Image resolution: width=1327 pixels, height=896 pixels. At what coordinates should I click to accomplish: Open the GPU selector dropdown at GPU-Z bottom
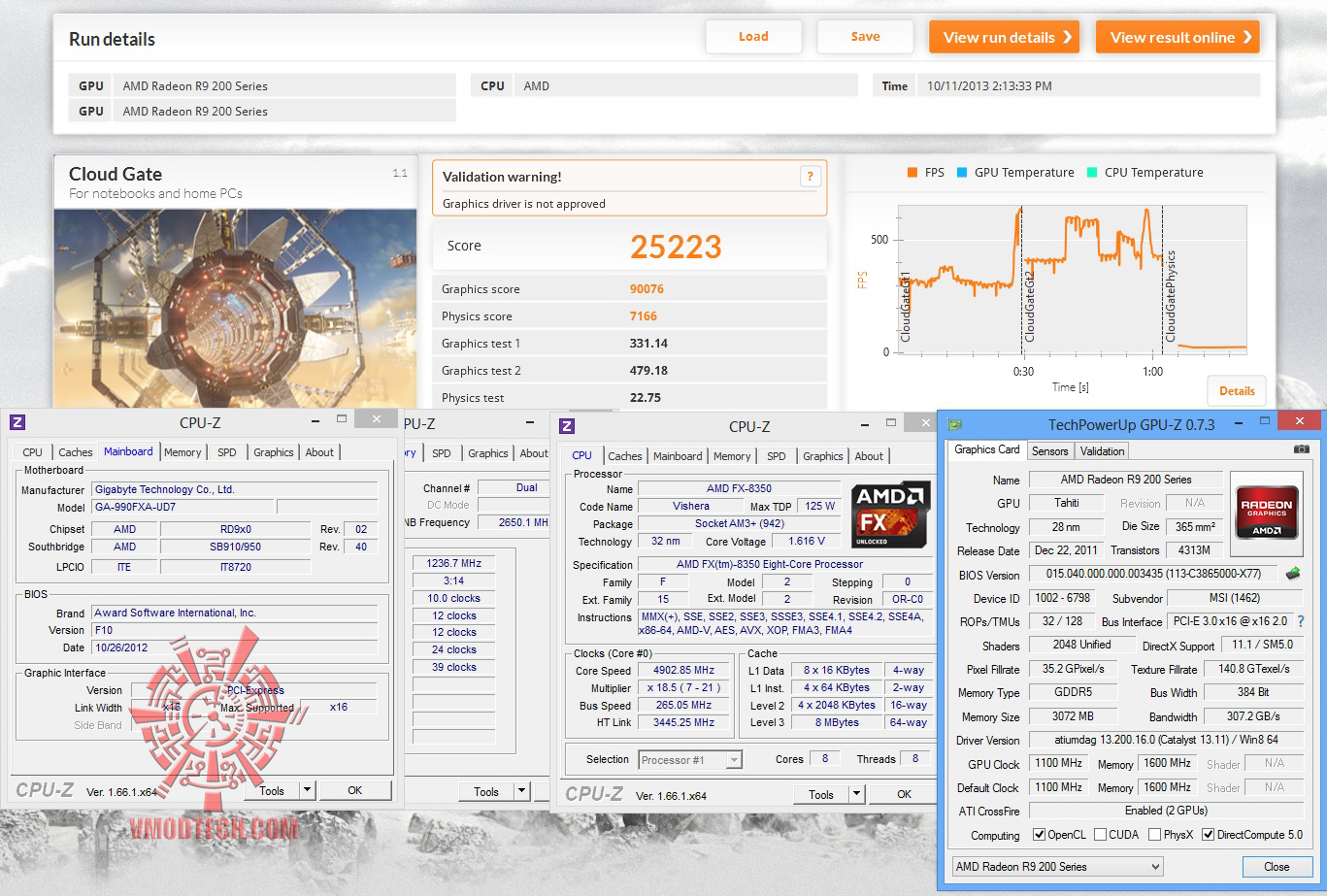[x=1057, y=867]
